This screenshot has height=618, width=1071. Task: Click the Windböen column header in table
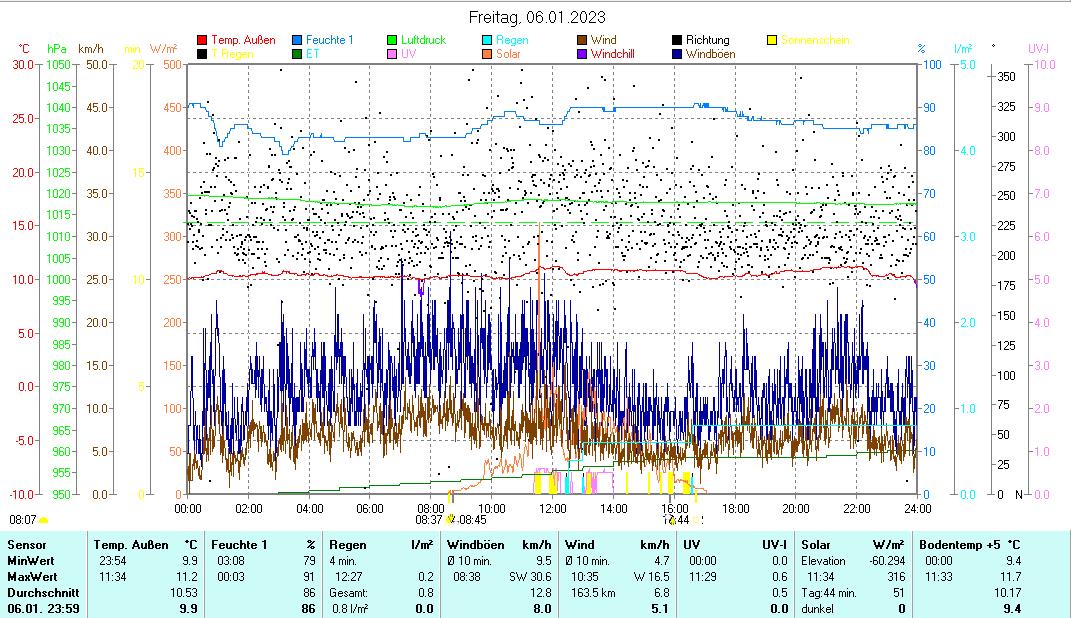475,545
